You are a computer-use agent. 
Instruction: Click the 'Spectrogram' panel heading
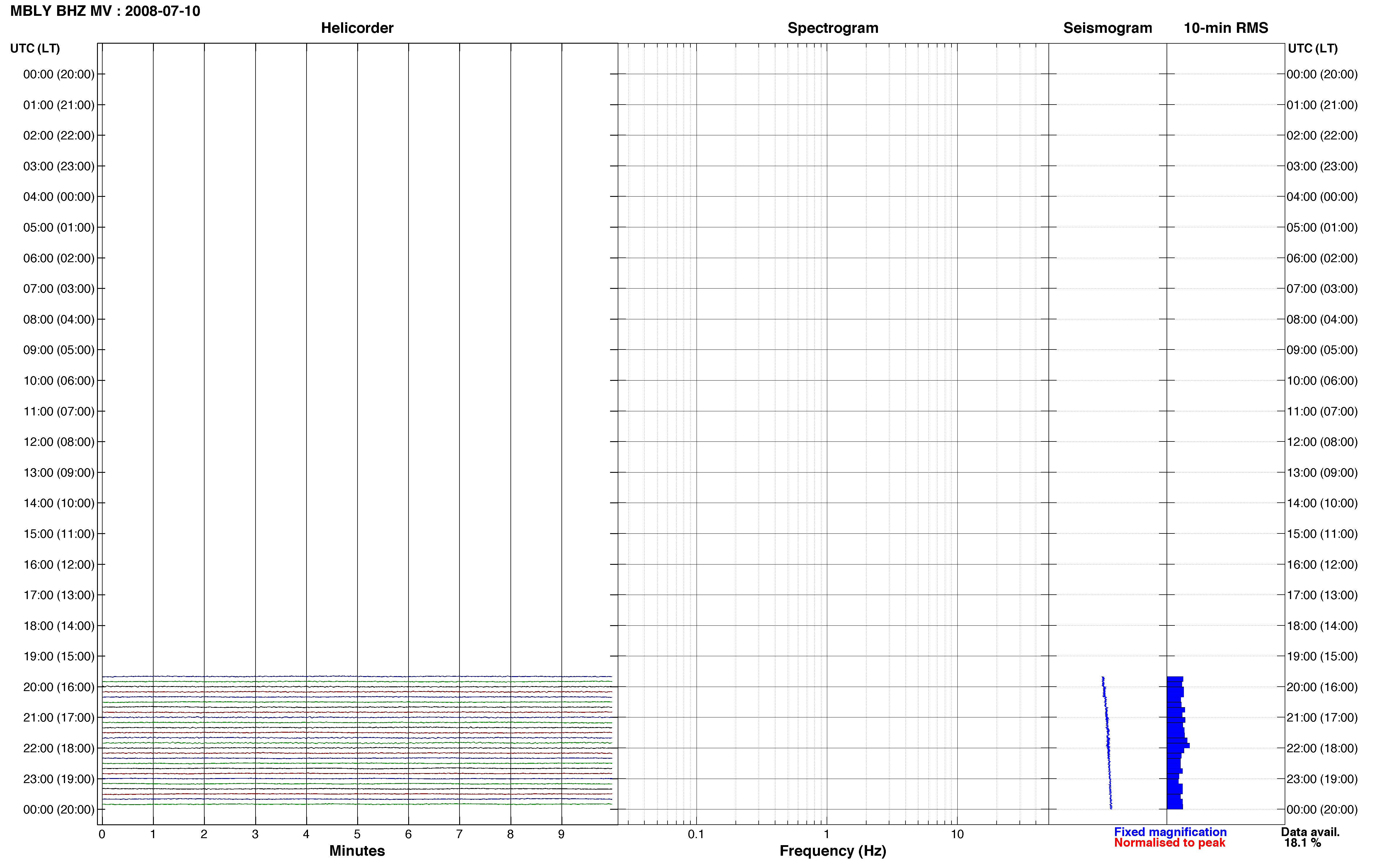click(833, 28)
